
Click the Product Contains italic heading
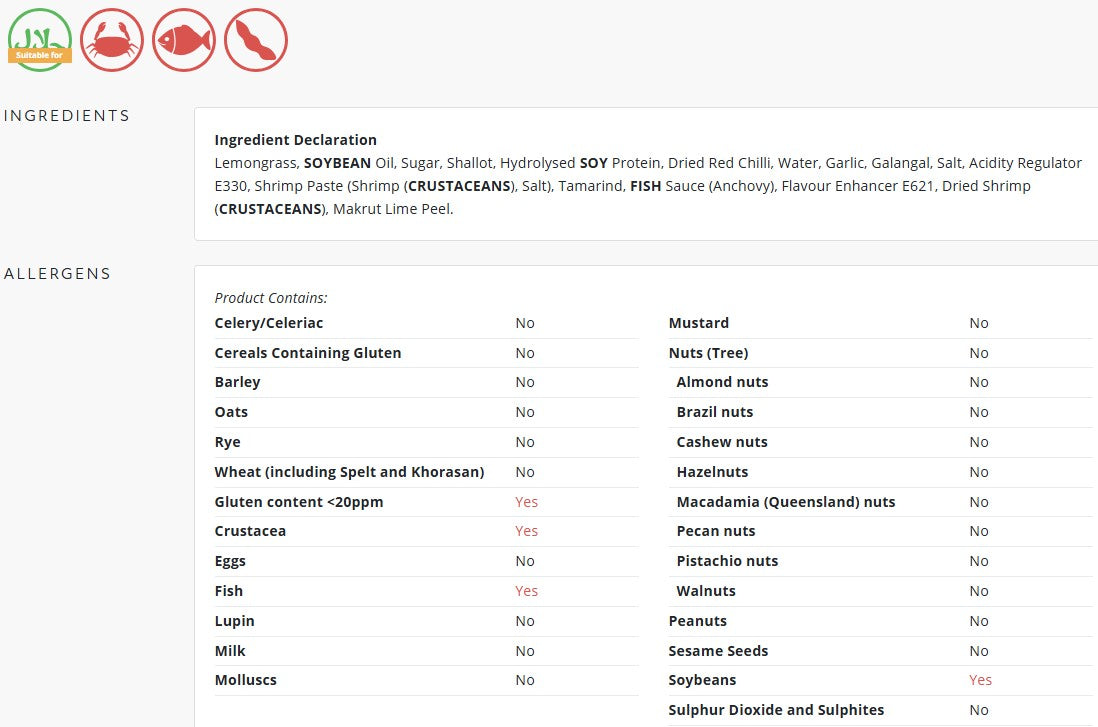(x=271, y=298)
